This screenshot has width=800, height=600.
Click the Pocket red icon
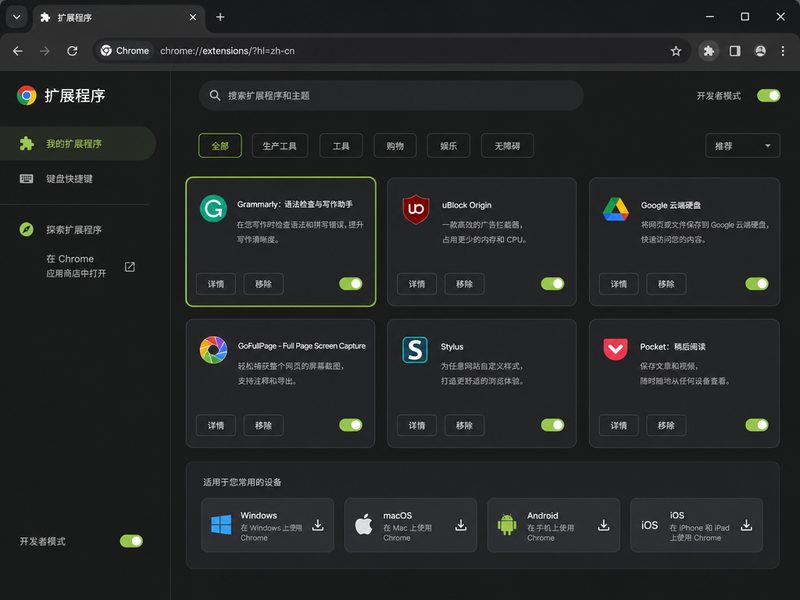tap(615, 349)
